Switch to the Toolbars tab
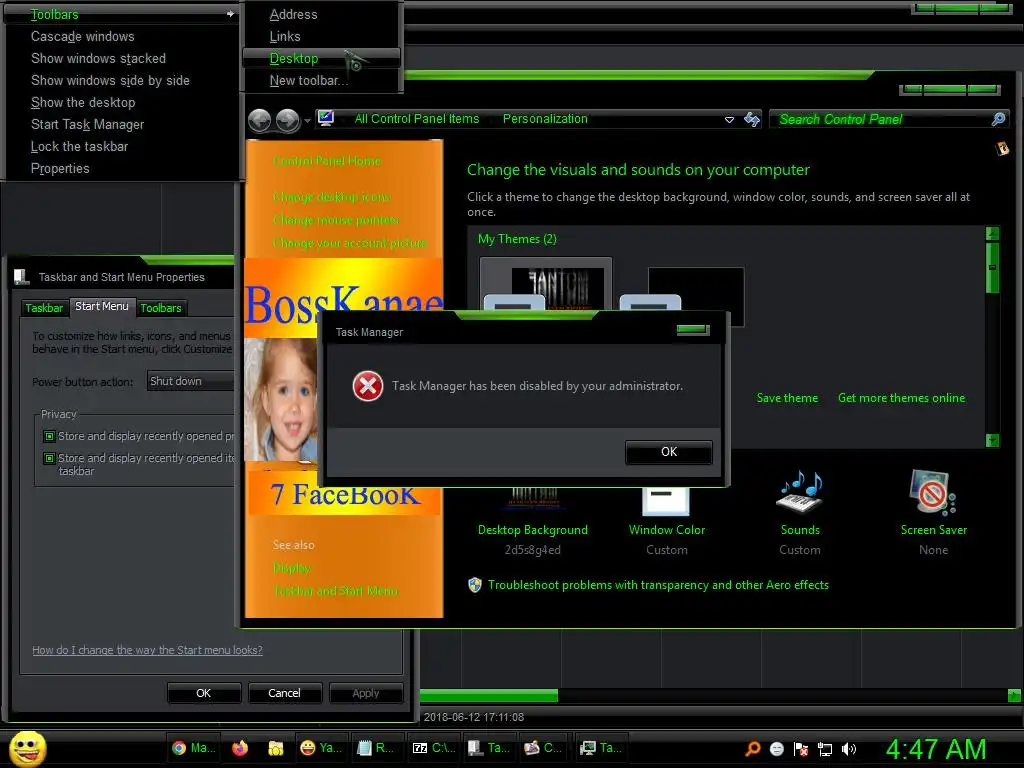This screenshot has width=1024, height=768. click(x=161, y=308)
